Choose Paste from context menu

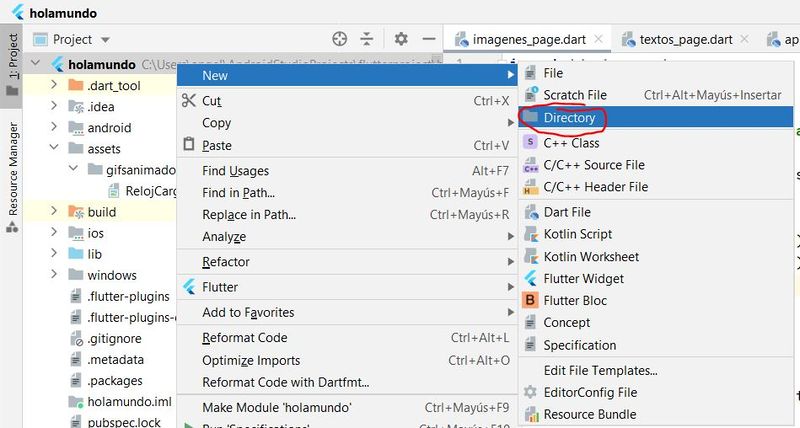[347, 145]
